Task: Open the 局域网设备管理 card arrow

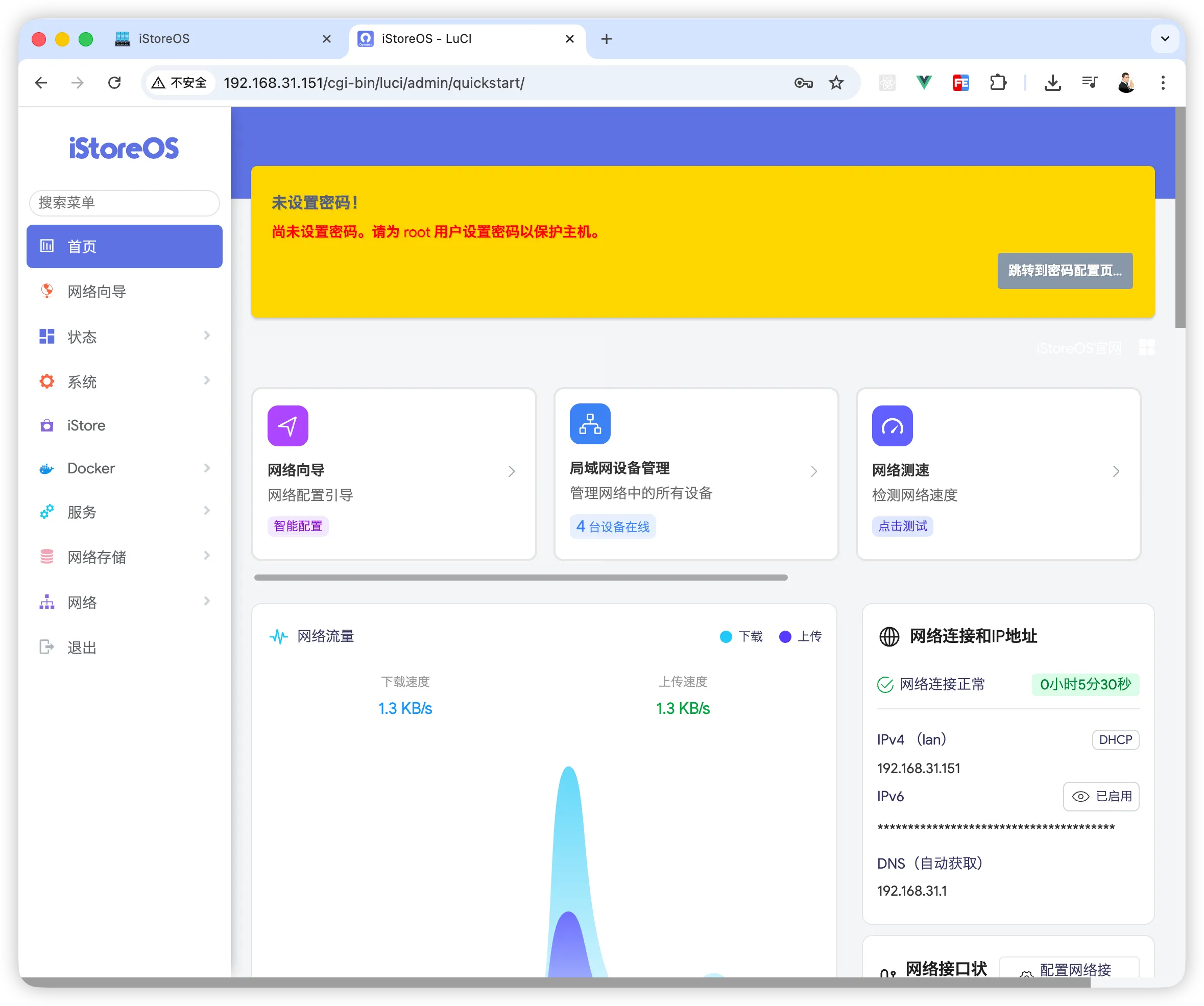Action: point(813,471)
